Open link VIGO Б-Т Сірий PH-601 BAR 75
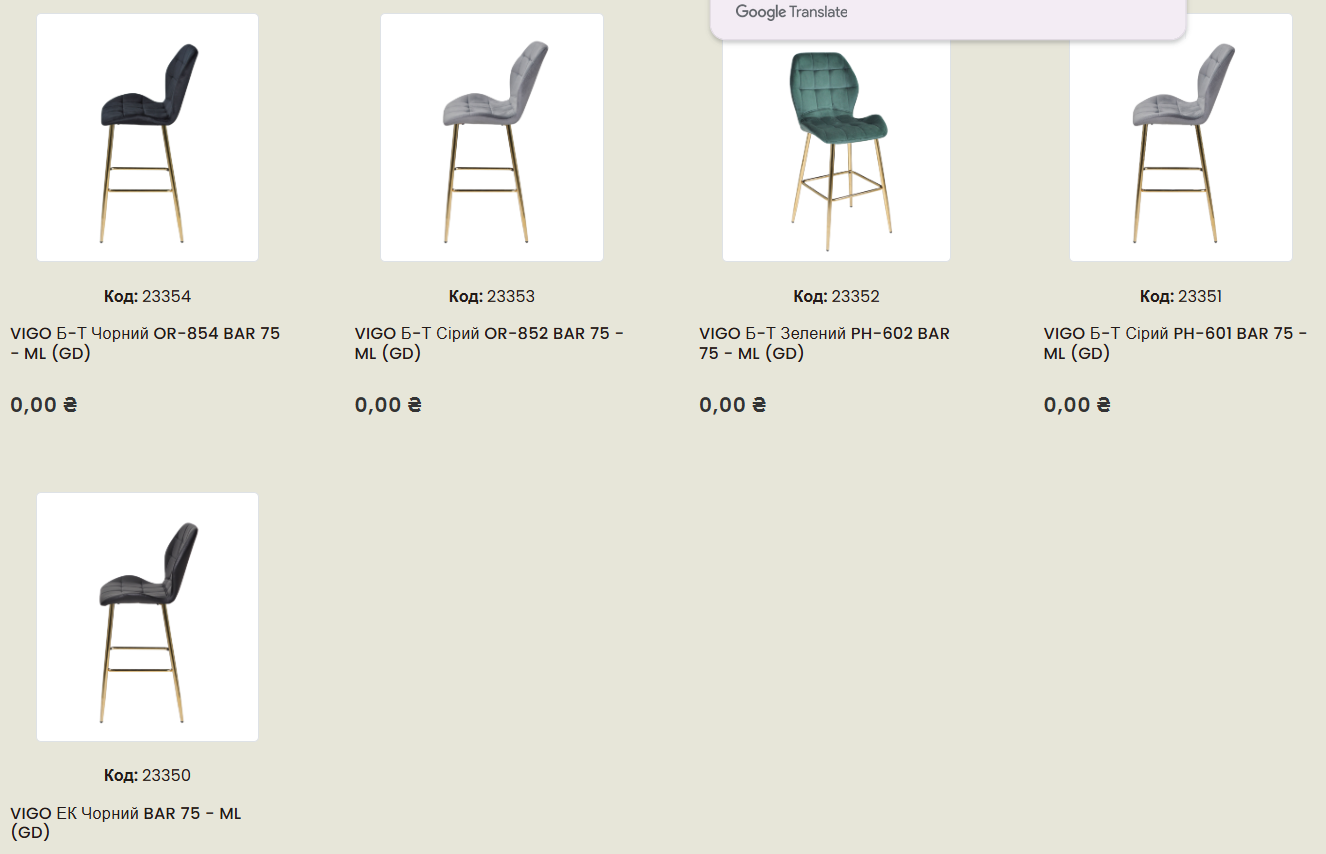This screenshot has height=854, width=1326. (x=1175, y=343)
